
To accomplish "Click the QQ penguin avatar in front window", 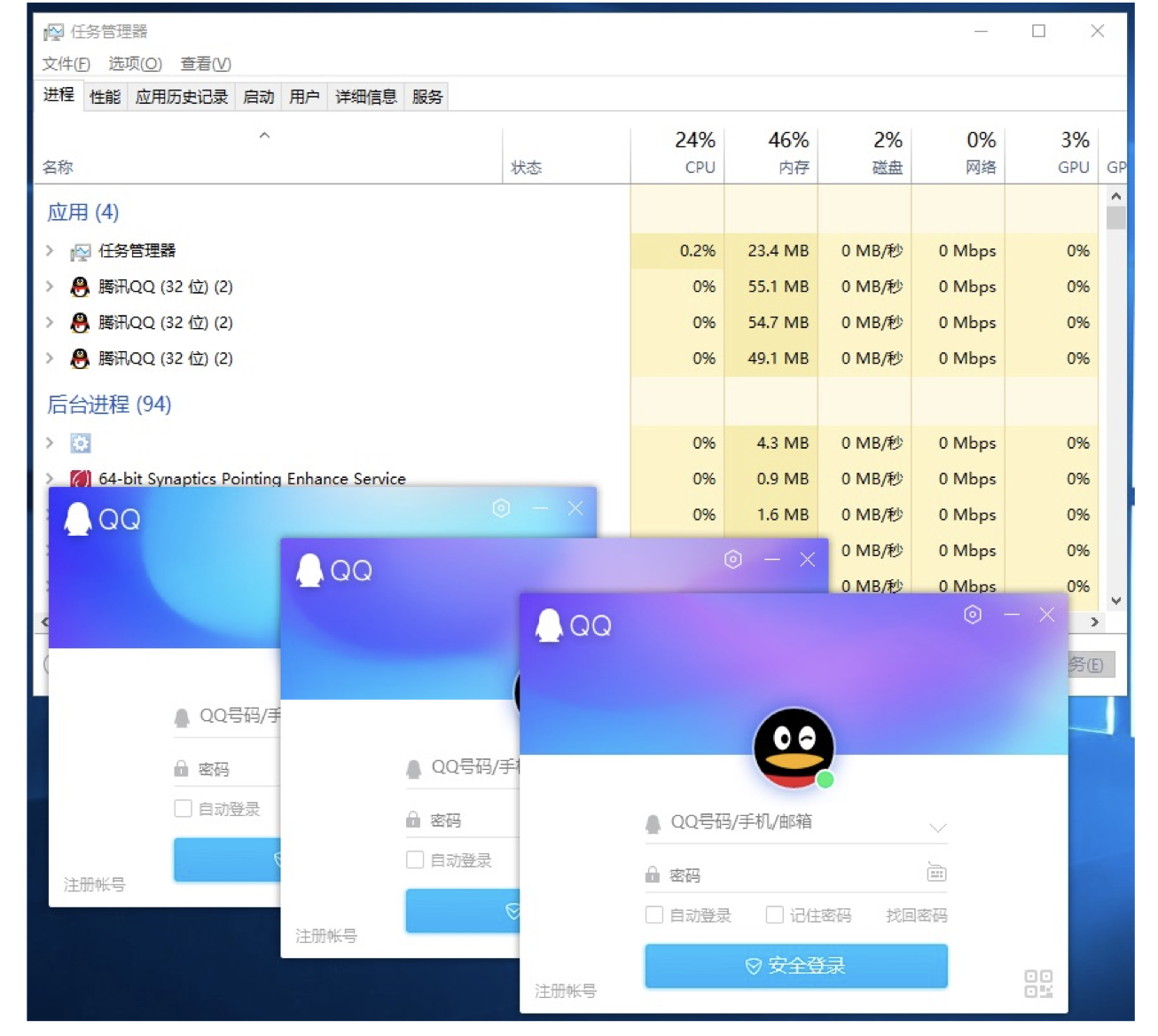I will 794,748.
